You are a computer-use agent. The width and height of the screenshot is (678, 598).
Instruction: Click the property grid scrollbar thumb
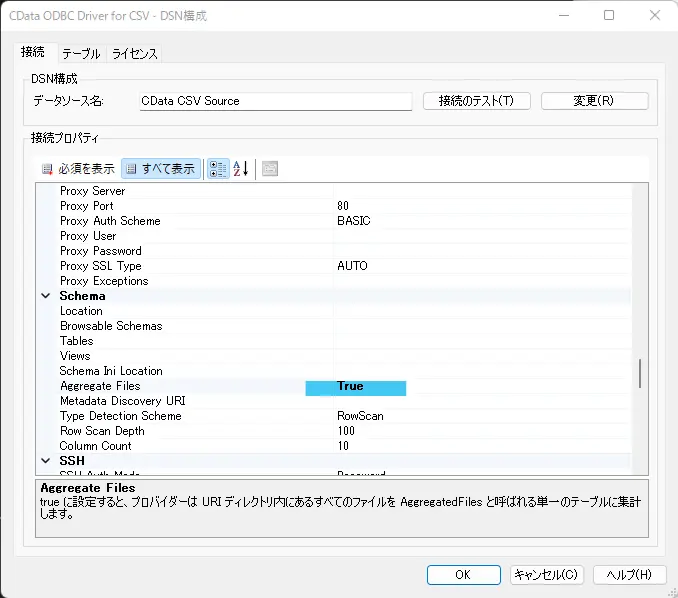coord(640,373)
